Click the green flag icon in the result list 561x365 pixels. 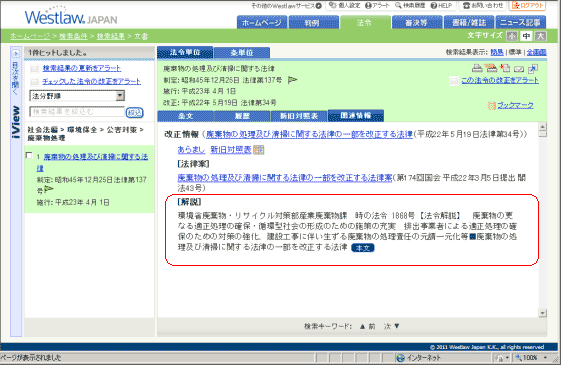tap(48, 189)
